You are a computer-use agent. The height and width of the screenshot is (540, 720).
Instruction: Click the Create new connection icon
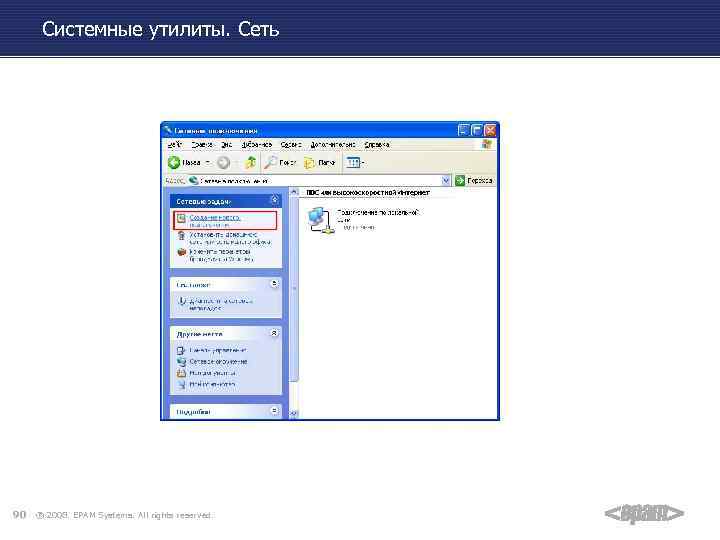[181, 218]
